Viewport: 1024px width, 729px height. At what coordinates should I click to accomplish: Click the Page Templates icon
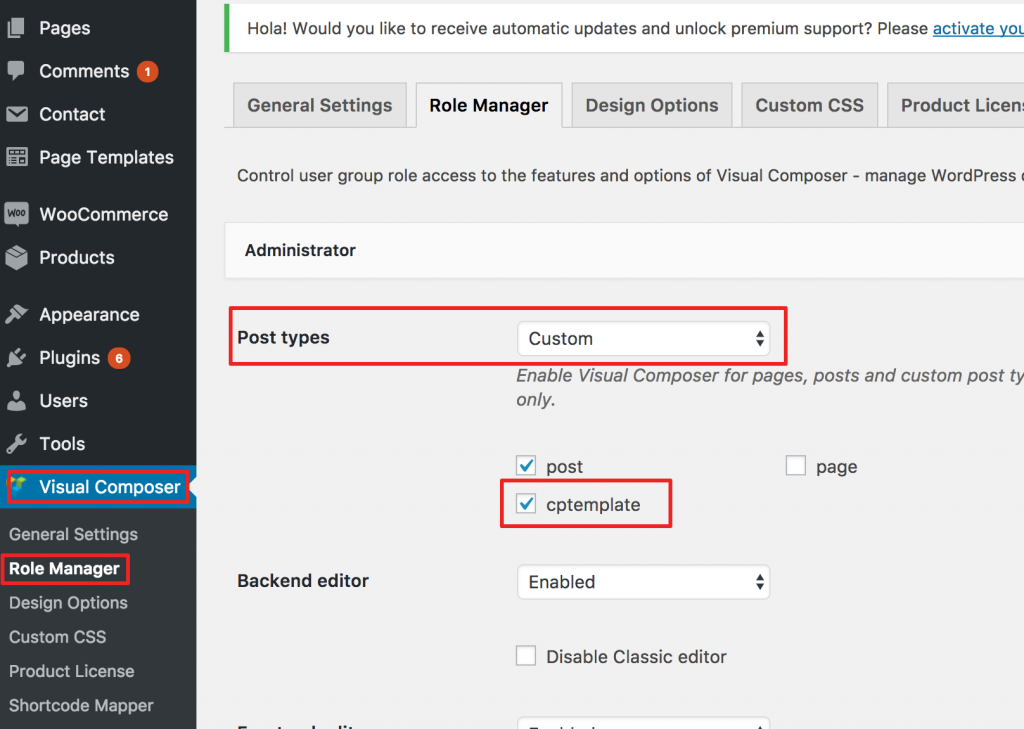pos(16,157)
